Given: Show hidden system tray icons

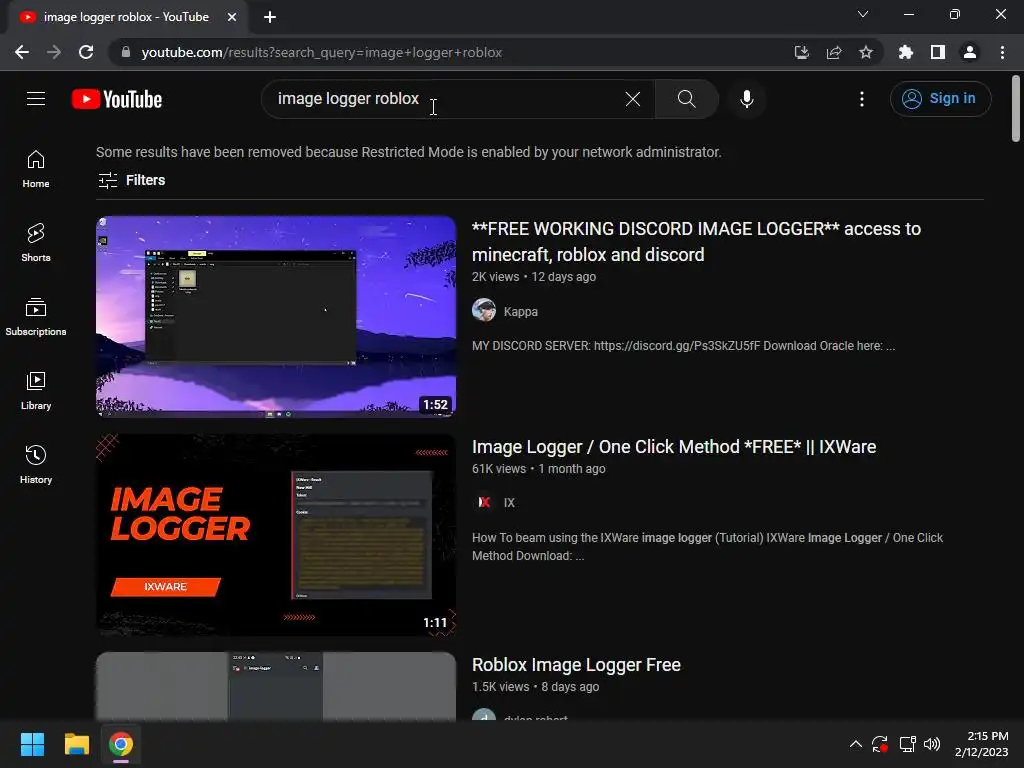Looking at the screenshot, I should pyautogui.click(x=856, y=744).
